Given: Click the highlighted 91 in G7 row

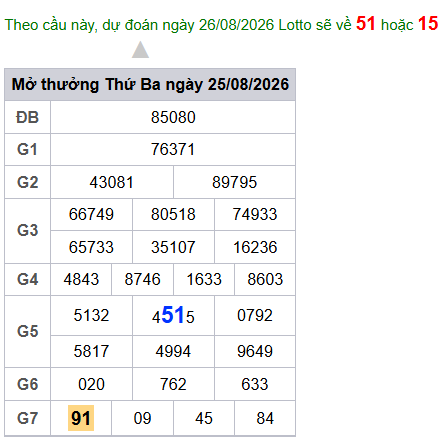Looking at the screenshot, I should click(81, 418).
